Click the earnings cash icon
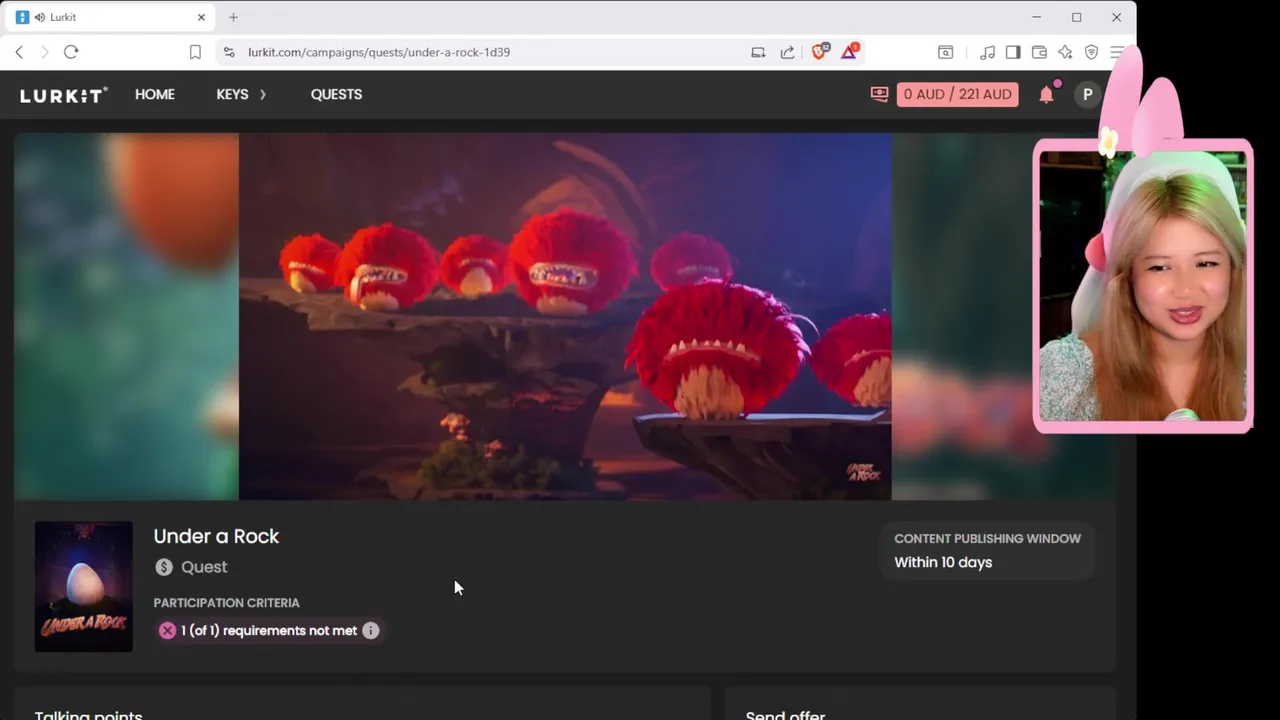Screen dimensions: 1280x720 pyautogui.click(x=879, y=94)
